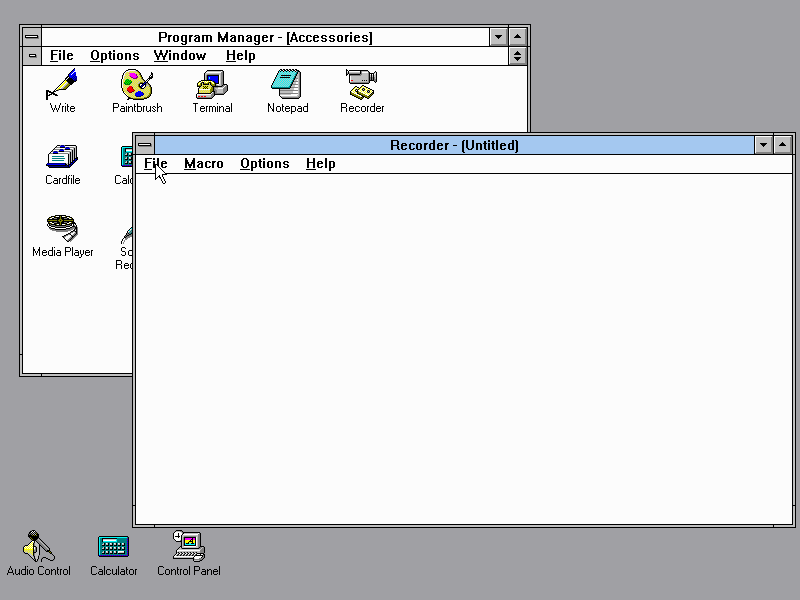
Task: Click the Accessories group restore button
Action: click(x=517, y=56)
